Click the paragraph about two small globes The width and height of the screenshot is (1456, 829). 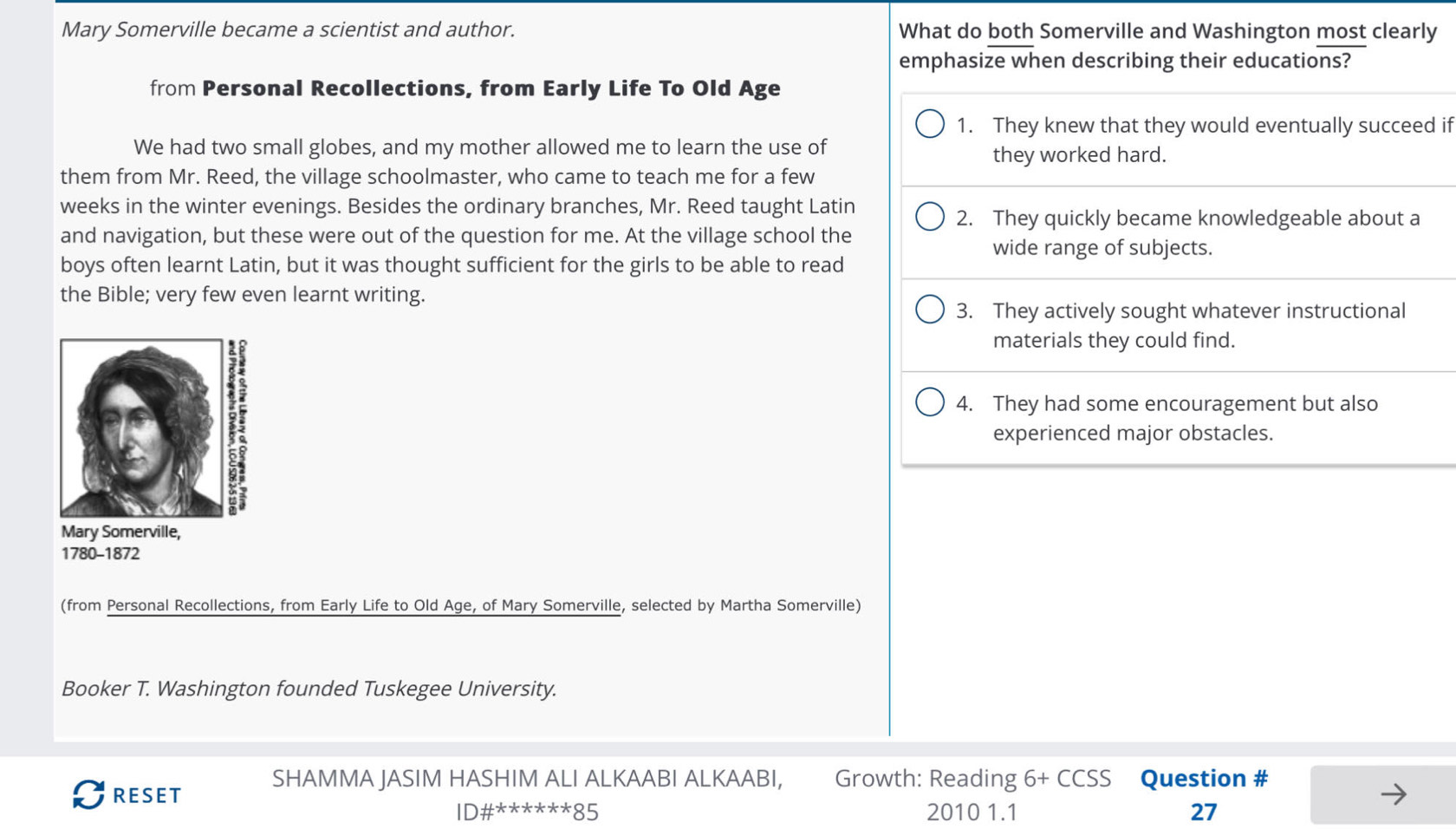pos(457,220)
